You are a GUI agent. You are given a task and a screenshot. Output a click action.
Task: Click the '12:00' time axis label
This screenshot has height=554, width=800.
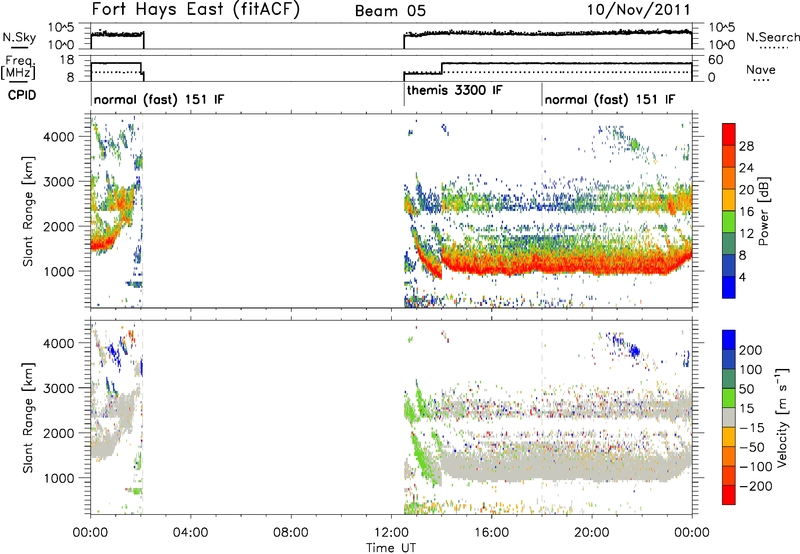pyautogui.click(x=390, y=533)
